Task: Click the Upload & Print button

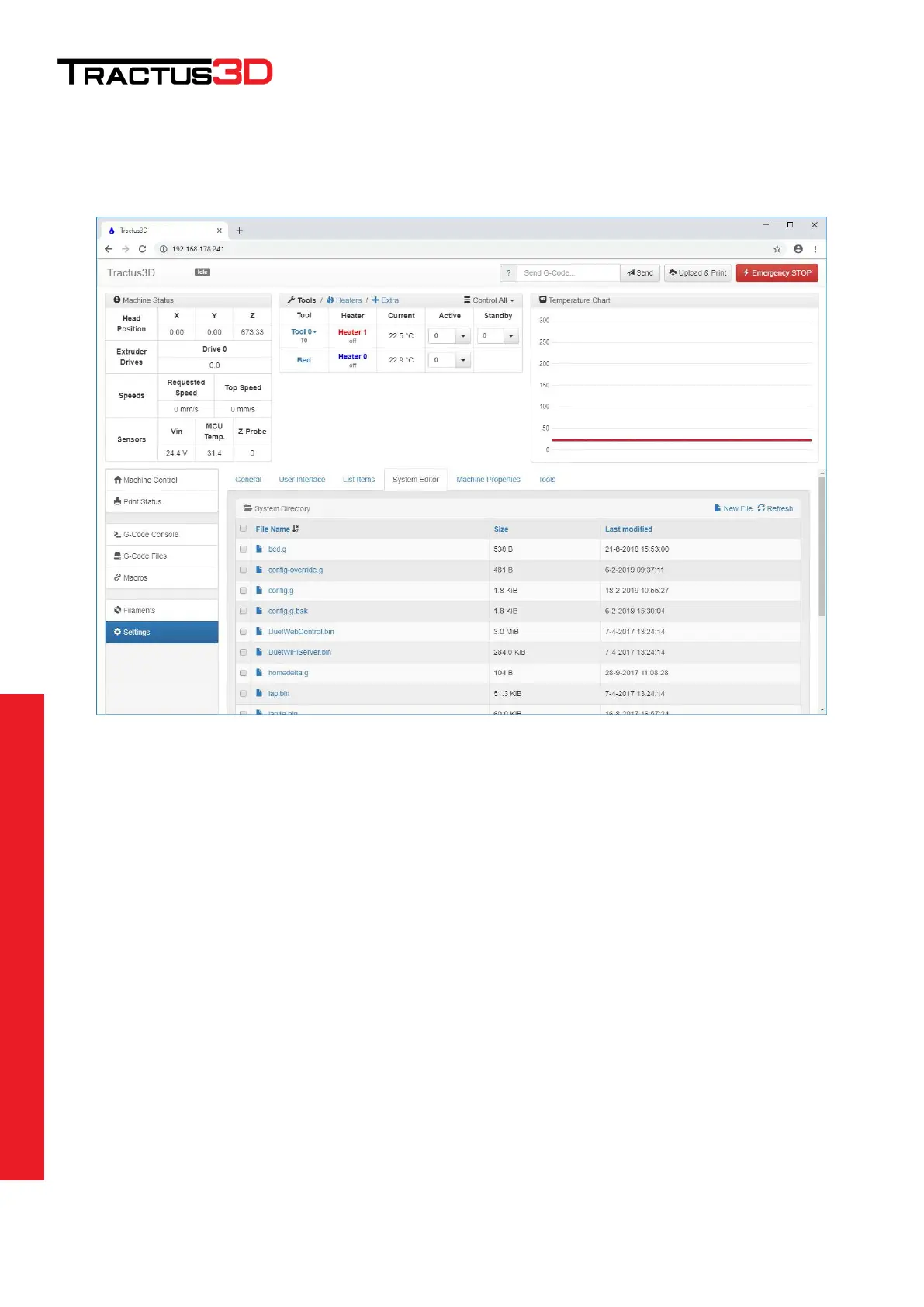Action: (x=697, y=273)
